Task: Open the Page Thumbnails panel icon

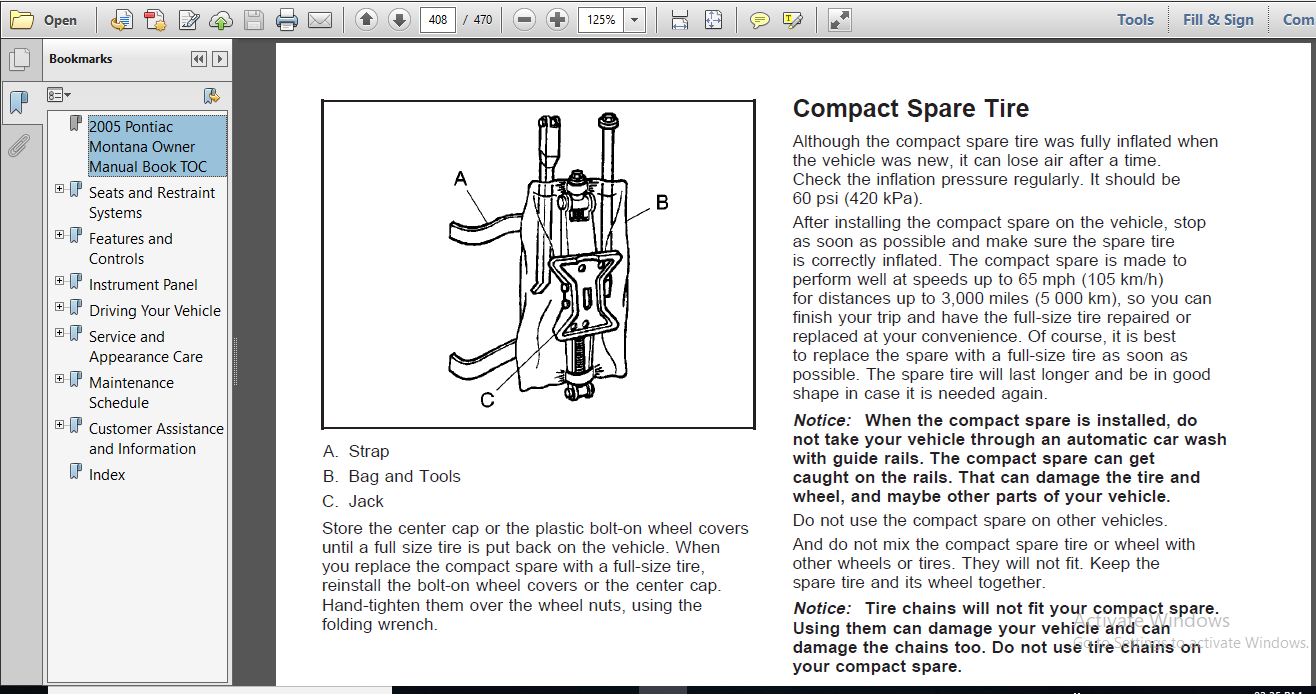Action: [x=19, y=60]
